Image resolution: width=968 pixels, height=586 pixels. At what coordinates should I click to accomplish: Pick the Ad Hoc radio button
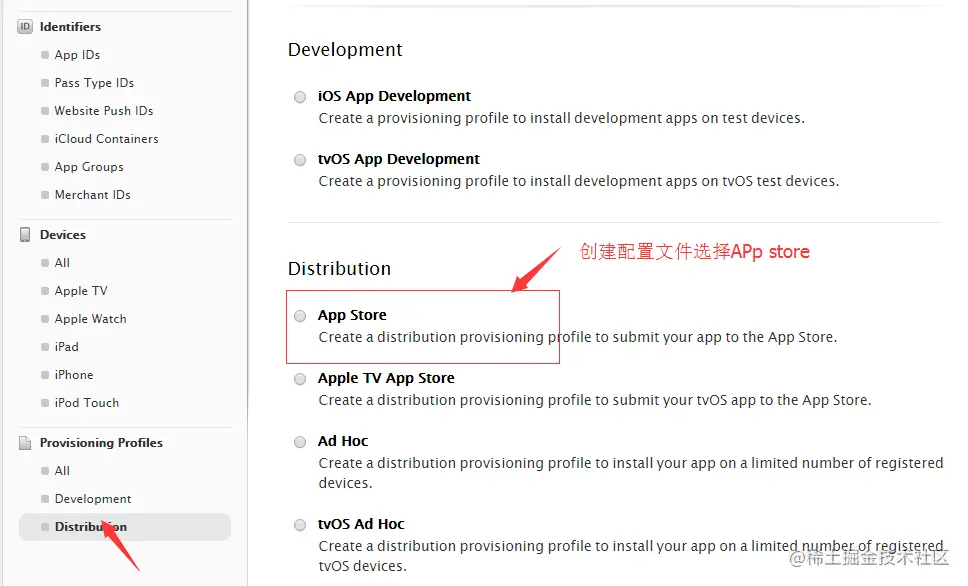(x=300, y=442)
